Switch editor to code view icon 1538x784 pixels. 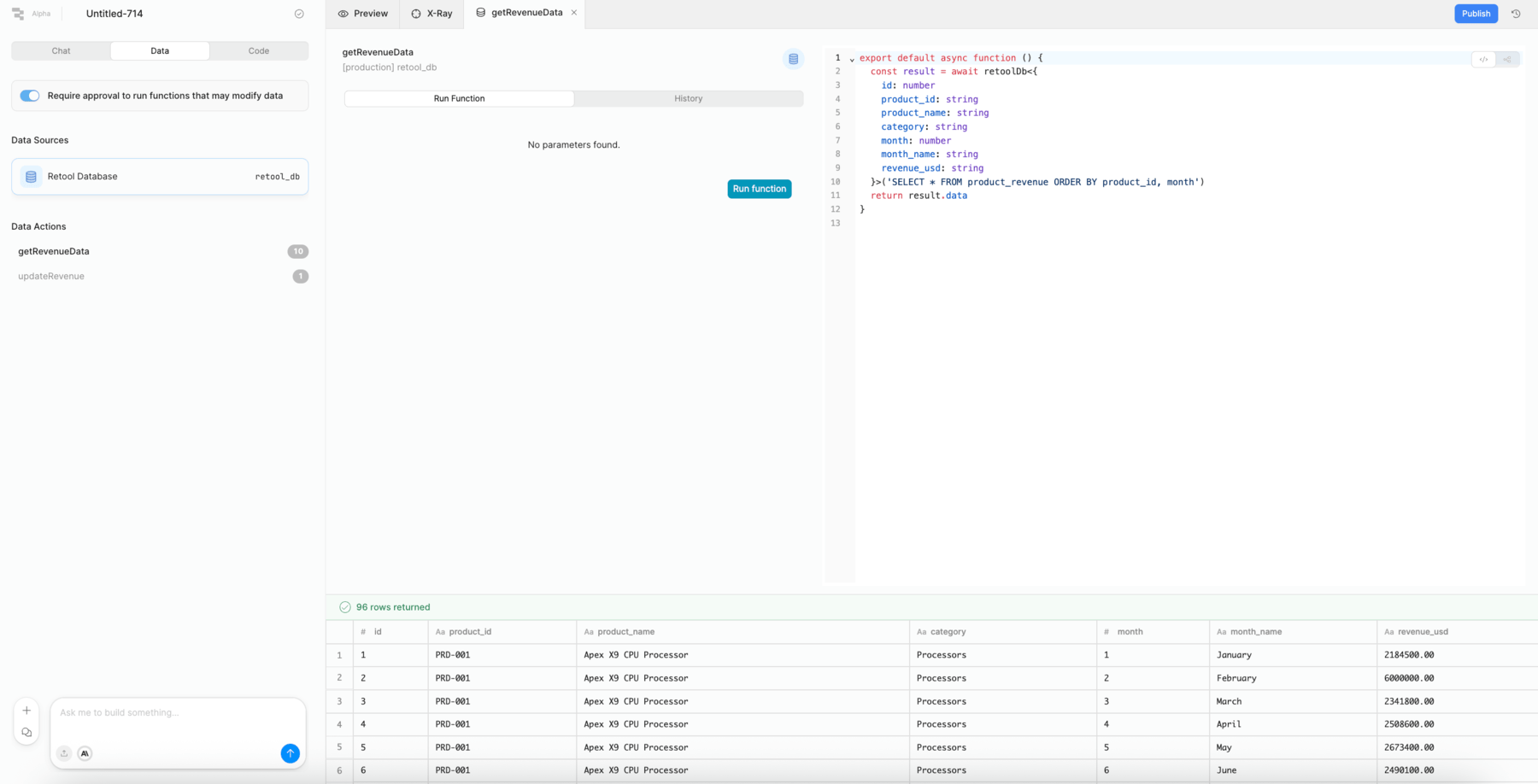pos(1483,59)
